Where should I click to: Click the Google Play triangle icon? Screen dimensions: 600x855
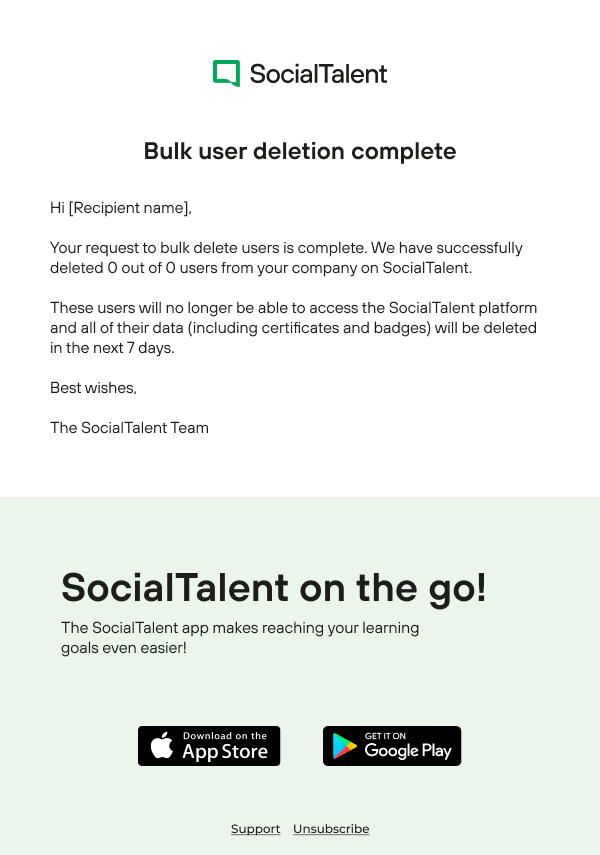[x=345, y=746]
